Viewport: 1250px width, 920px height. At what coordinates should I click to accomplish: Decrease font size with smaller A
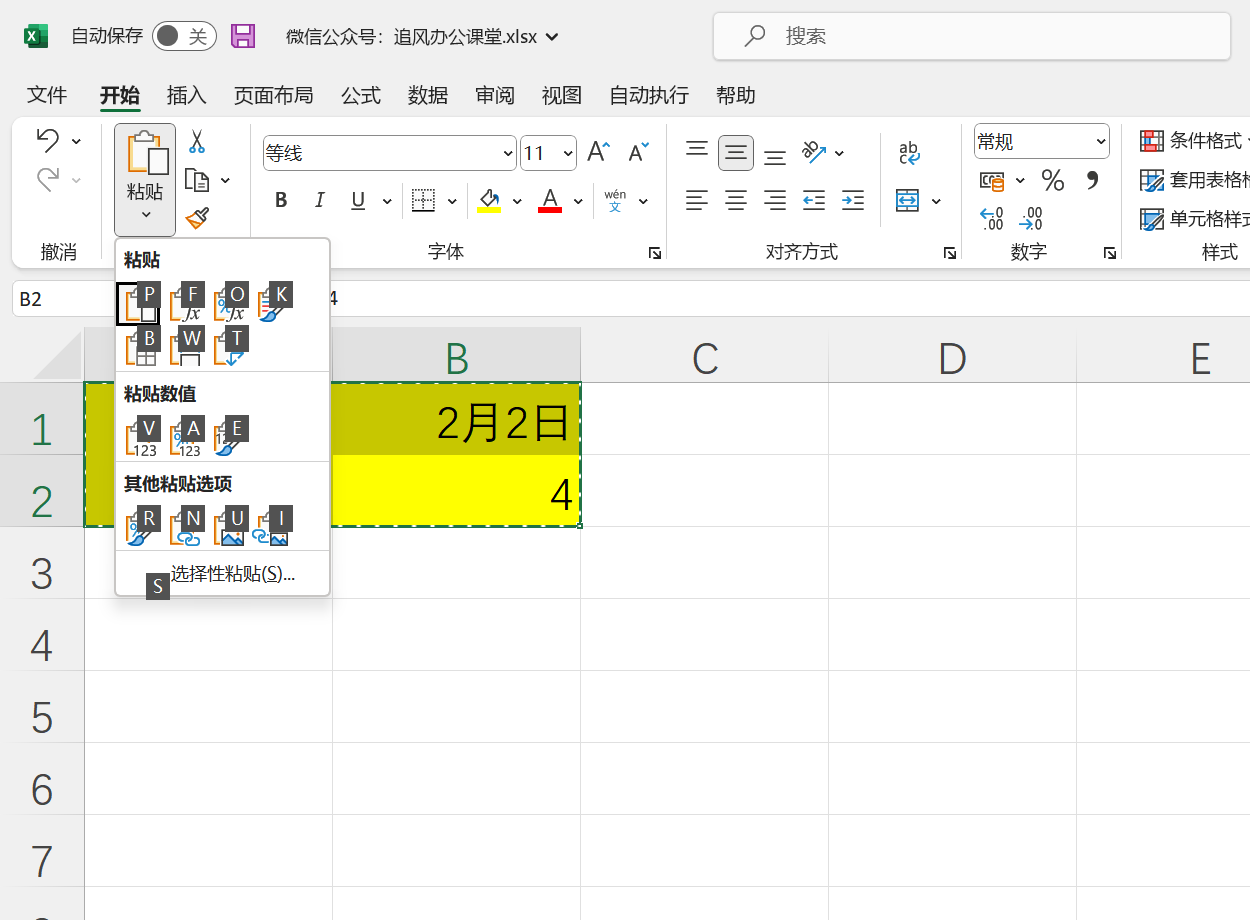638,152
